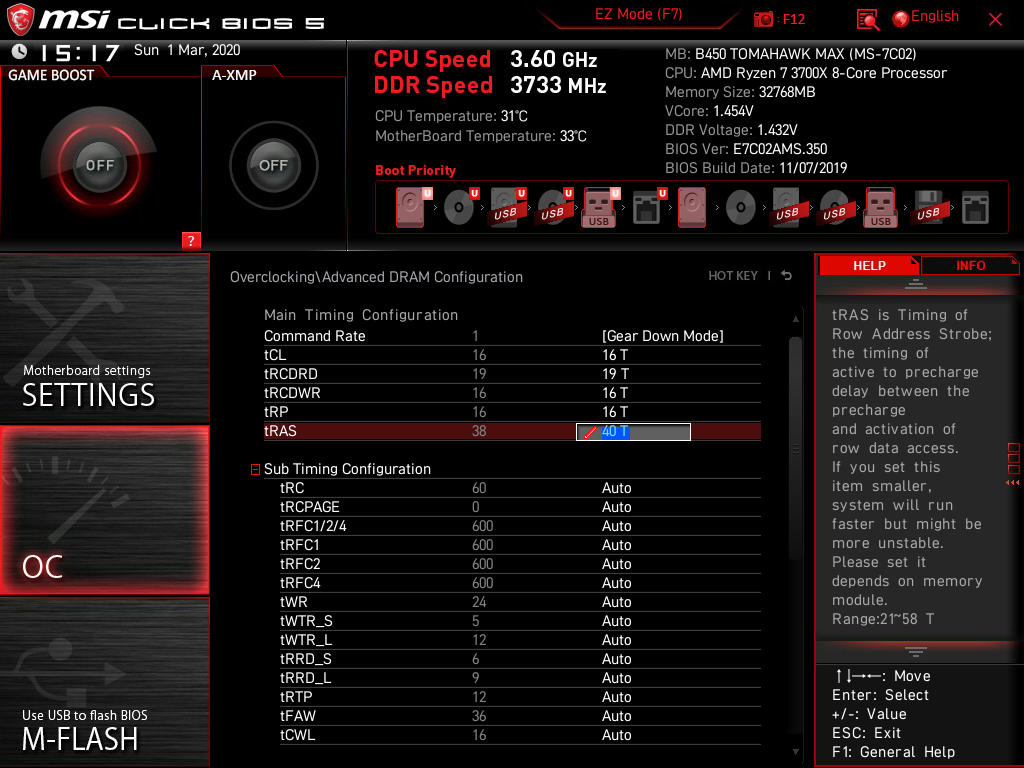Click the clock icon beside the time
This screenshot has height=768, width=1024.
[x=20, y=51]
